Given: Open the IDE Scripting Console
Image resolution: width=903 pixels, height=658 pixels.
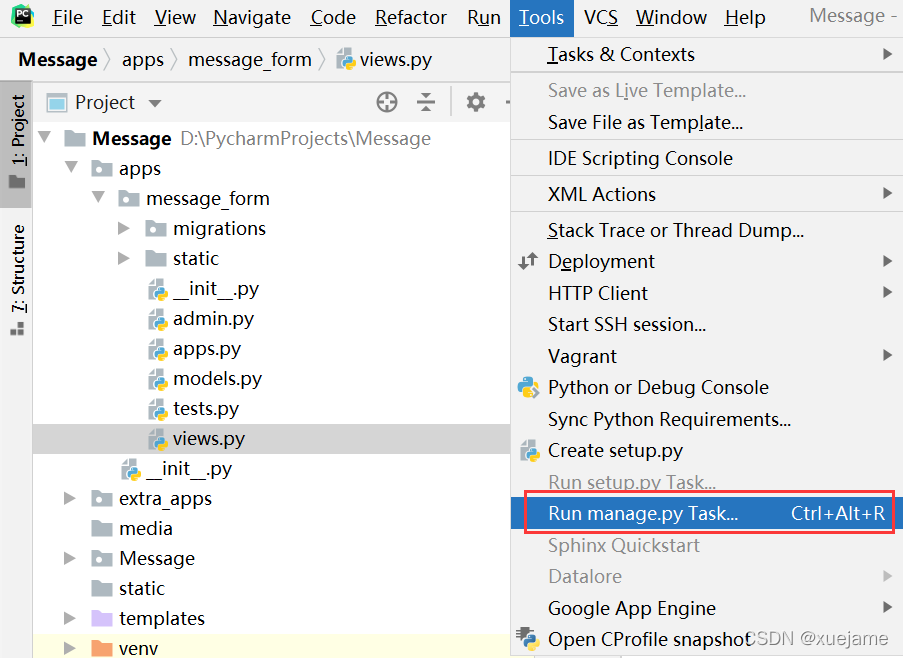Looking at the screenshot, I should (x=640, y=157).
